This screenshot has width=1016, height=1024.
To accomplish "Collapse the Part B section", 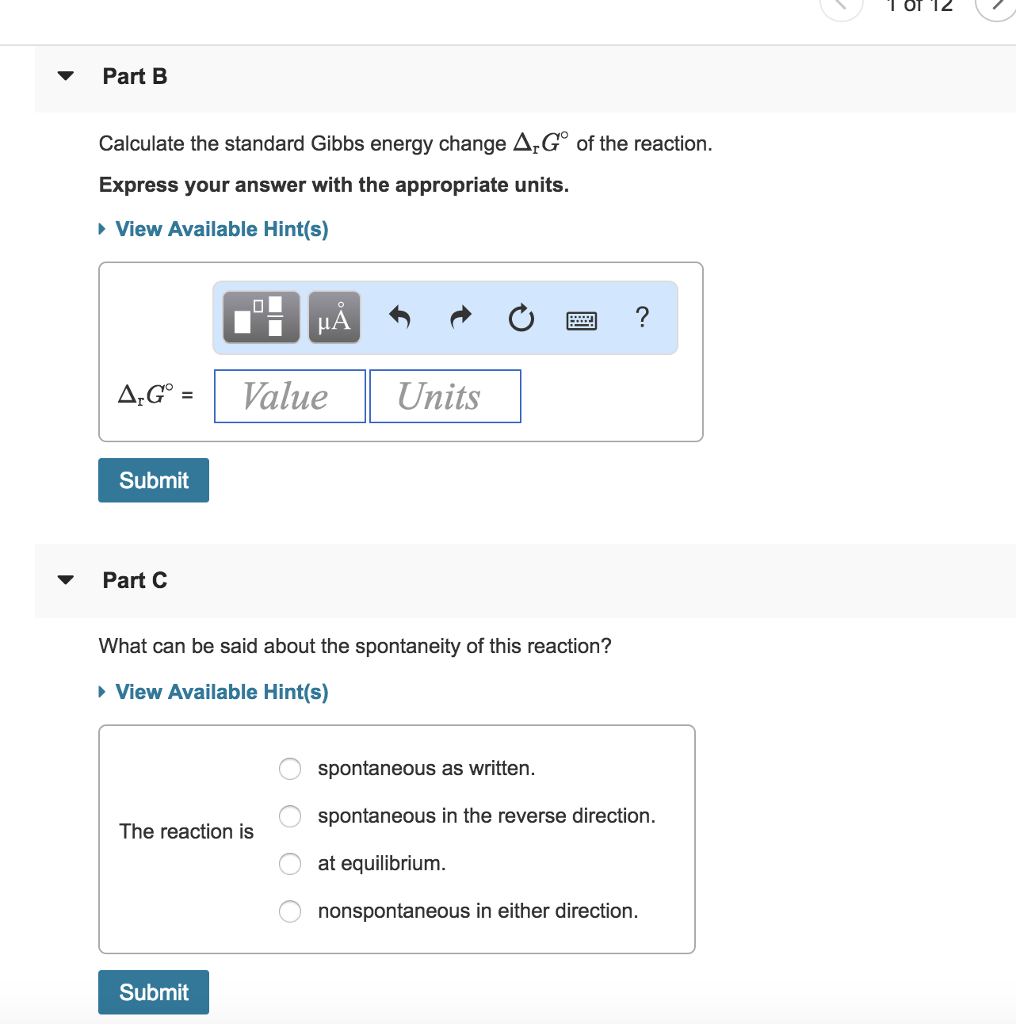I will click(x=64, y=75).
